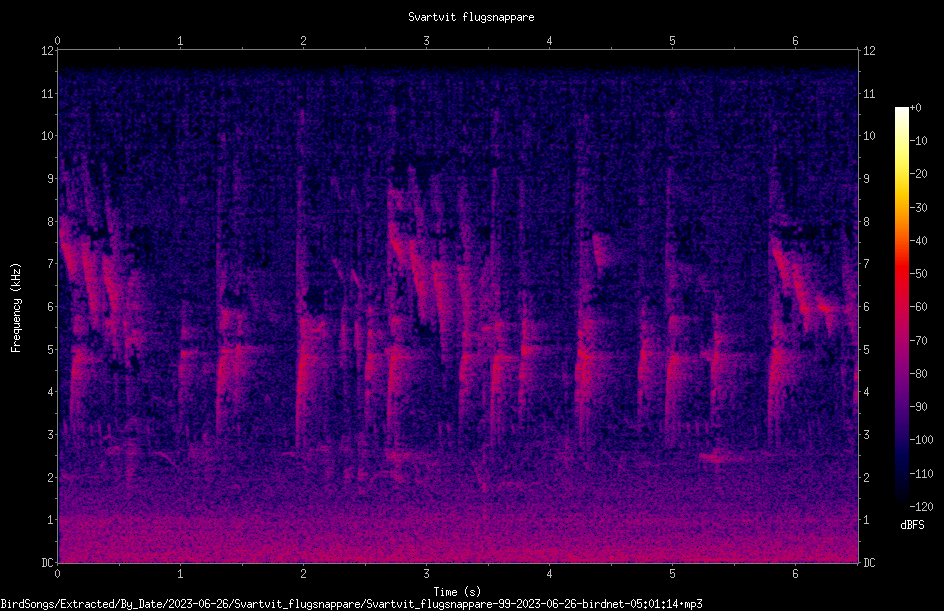The height and width of the screenshot is (611, 944).
Task: Click the "-50" color scale label
Action: 918,274
